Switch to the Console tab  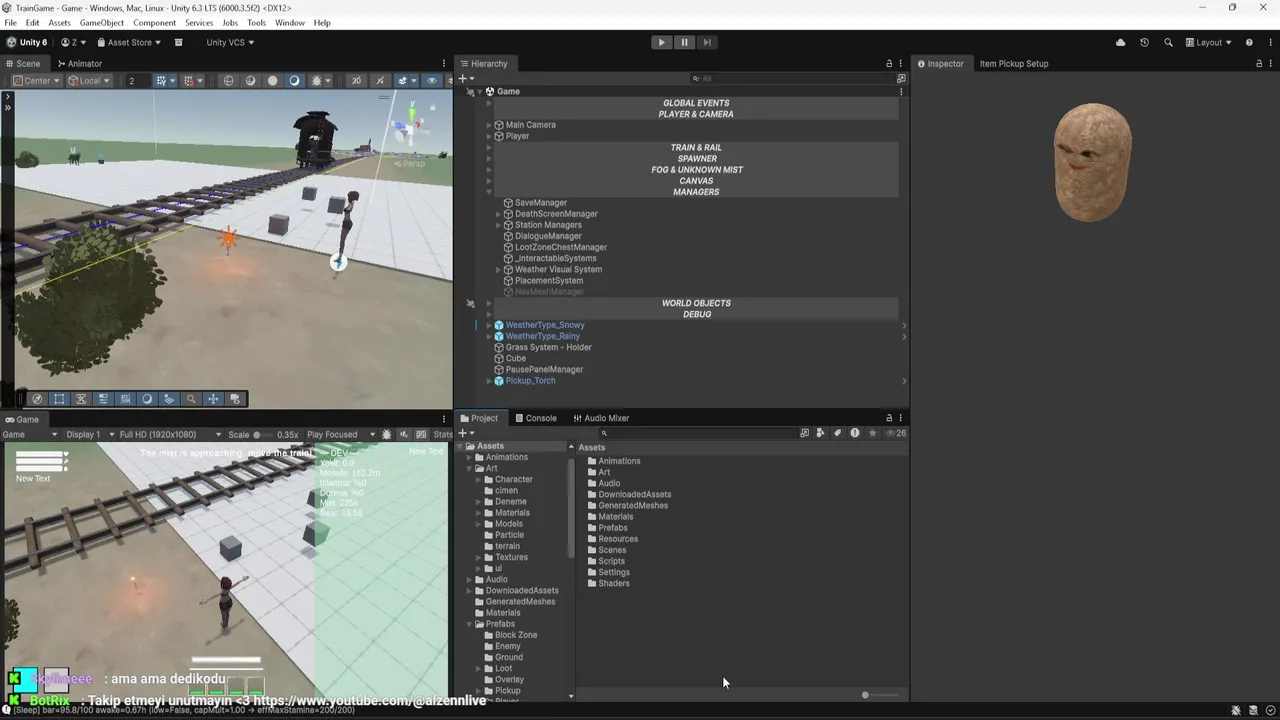point(535,418)
